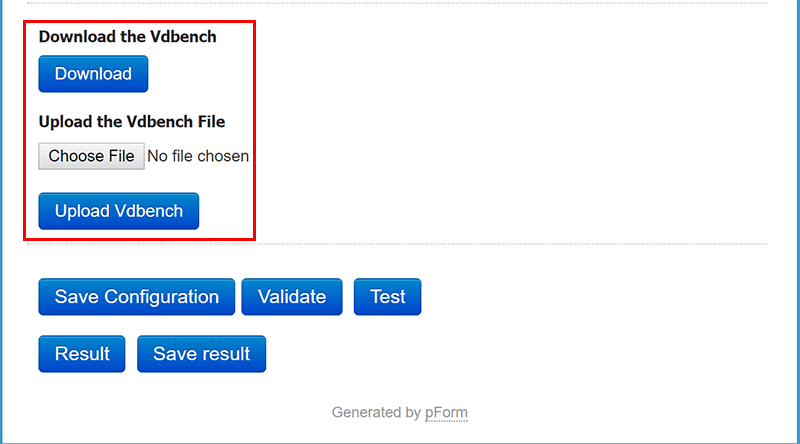Click the Validate button
This screenshot has height=444, width=800.
pyautogui.click(x=292, y=297)
